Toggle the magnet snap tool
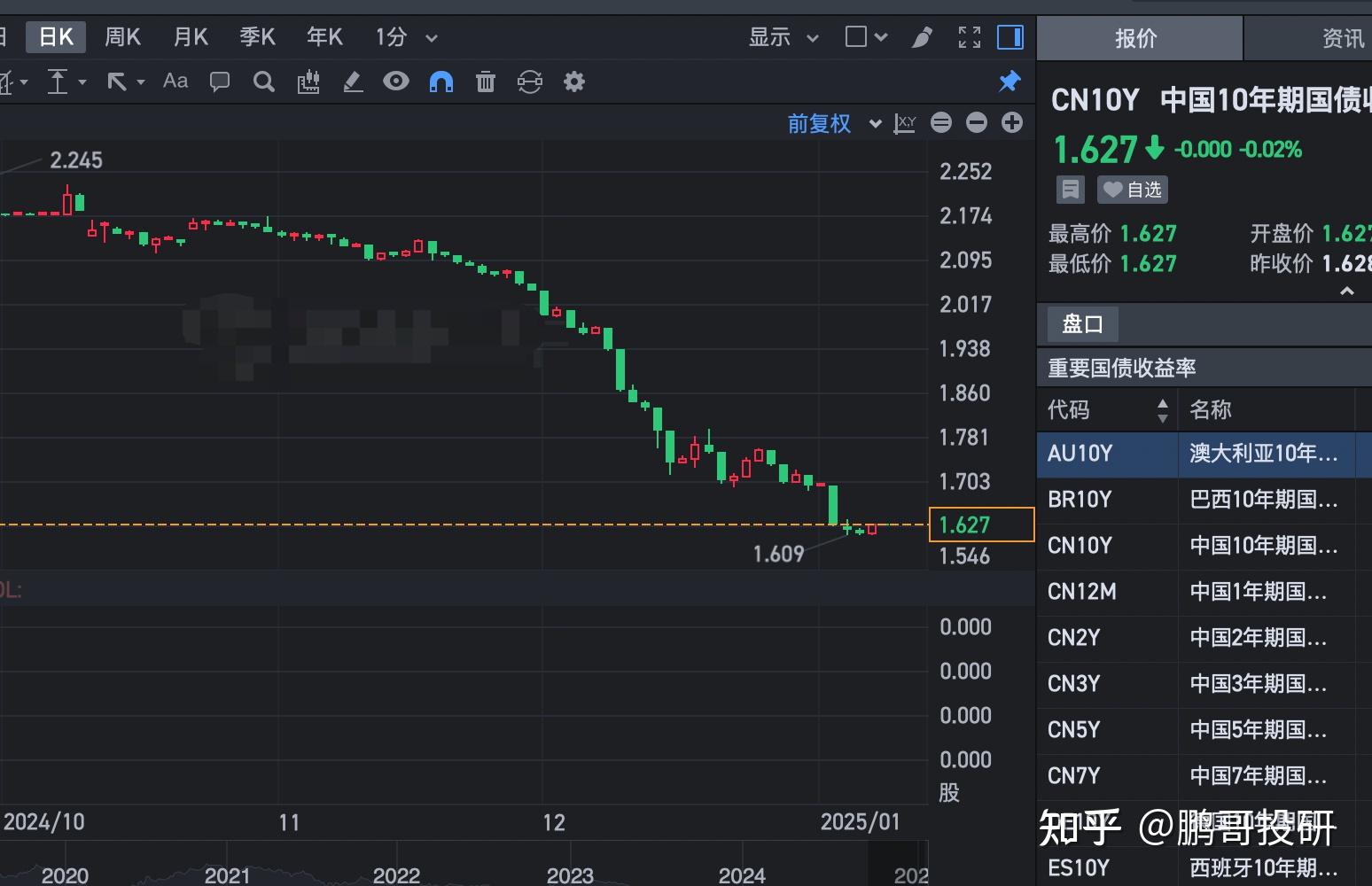1372x886 pixels. coord(440,82)
